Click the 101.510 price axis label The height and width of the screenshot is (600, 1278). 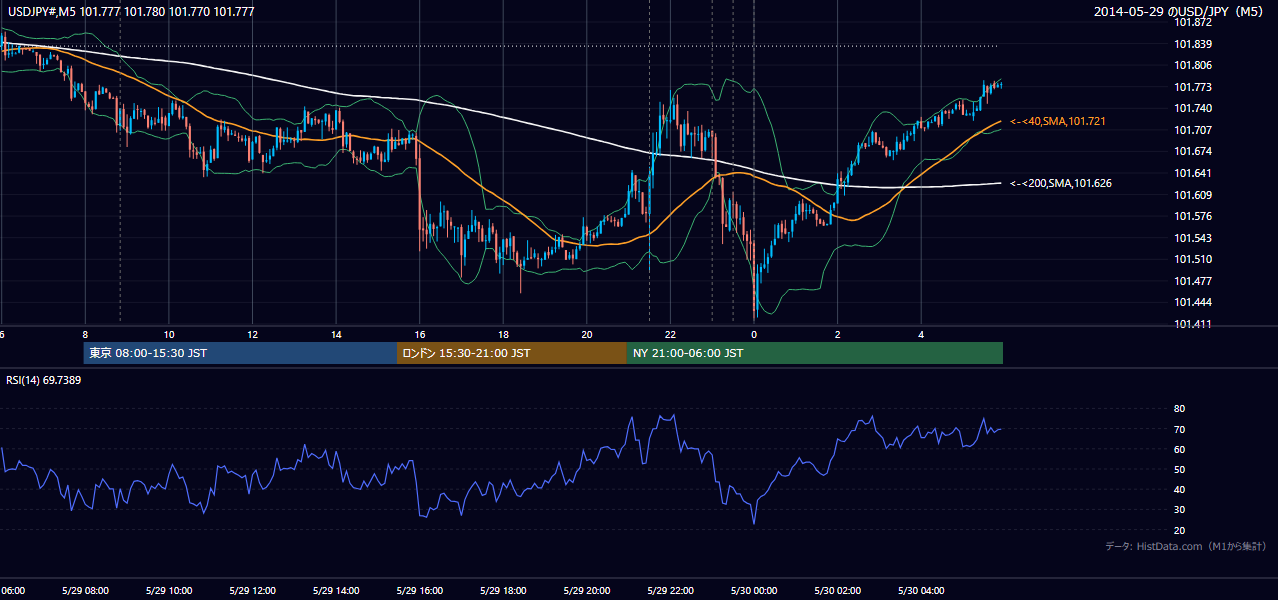coord(1193,259)
